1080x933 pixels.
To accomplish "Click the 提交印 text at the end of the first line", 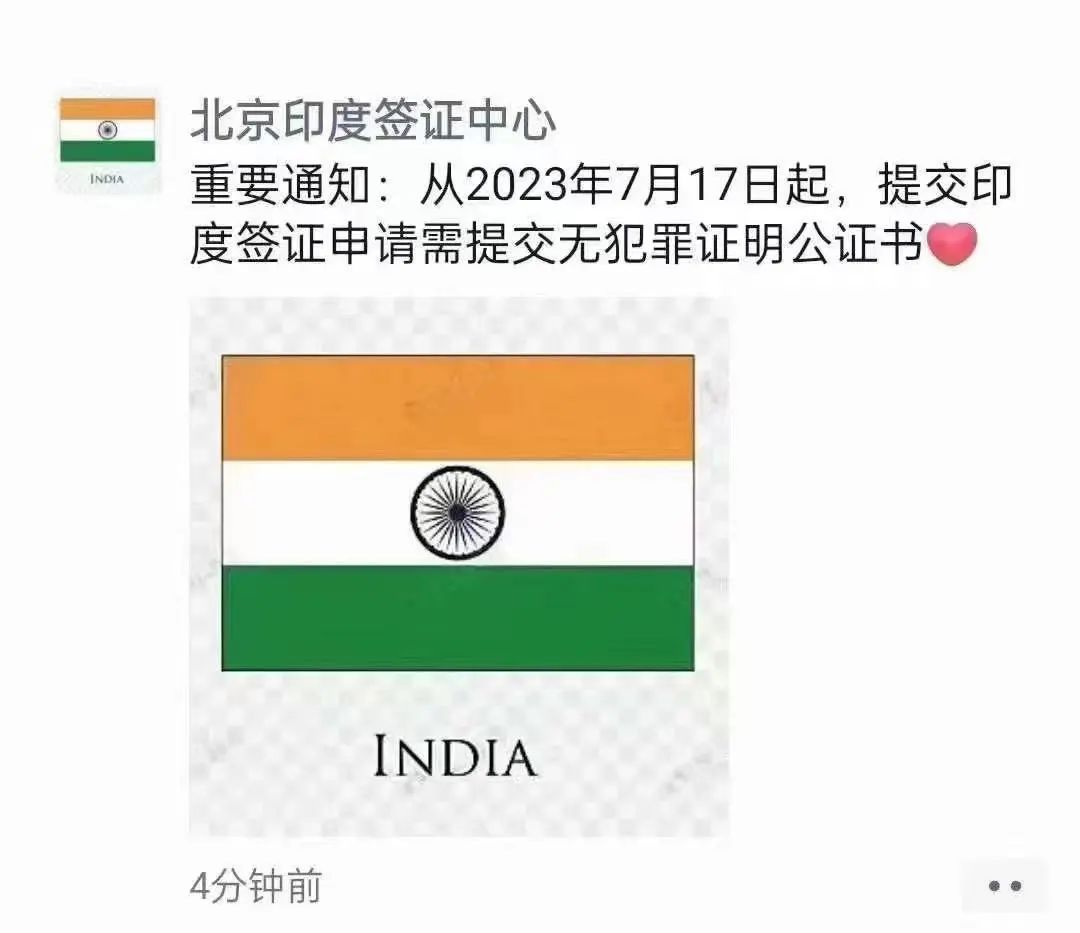I will click(x=945, y=185).
